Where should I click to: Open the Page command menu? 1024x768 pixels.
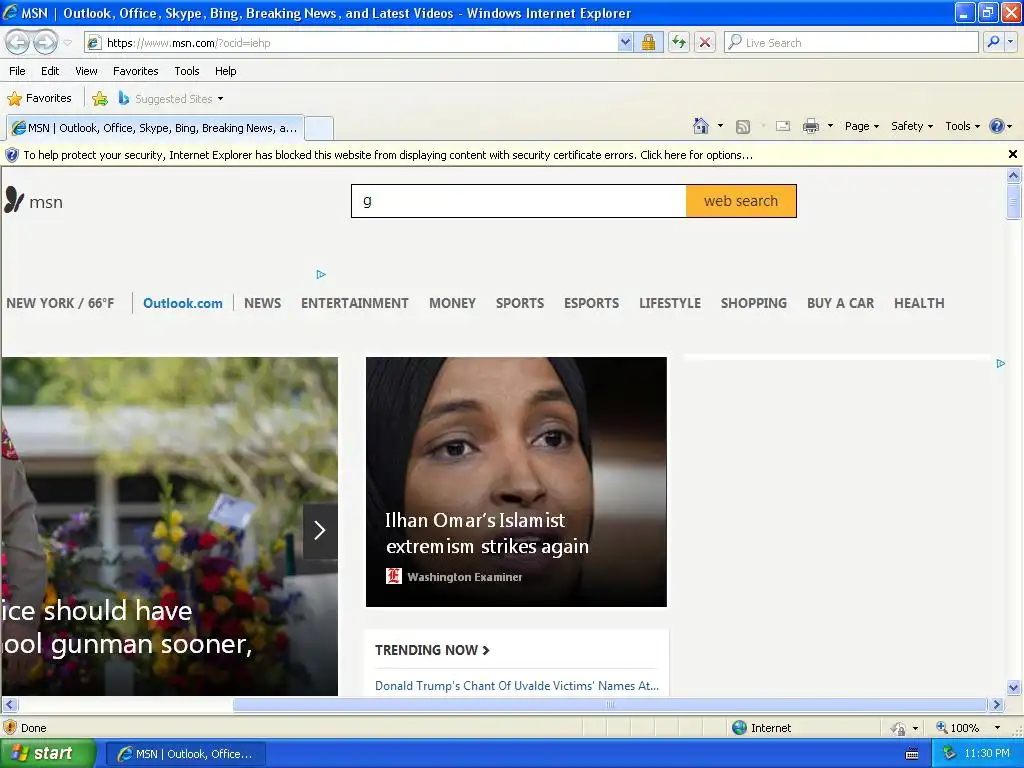[861, 127]
